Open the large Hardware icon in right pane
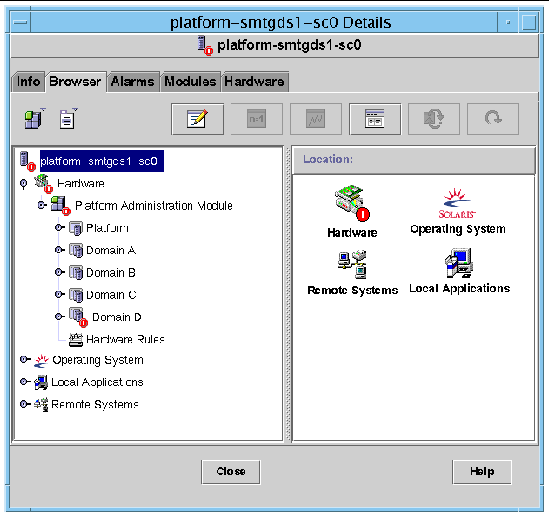 coord(352,203)
